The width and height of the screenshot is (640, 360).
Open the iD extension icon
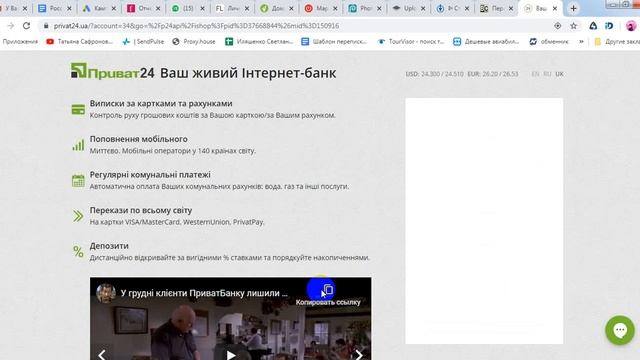pyautogui.click(x=609, y=26)
